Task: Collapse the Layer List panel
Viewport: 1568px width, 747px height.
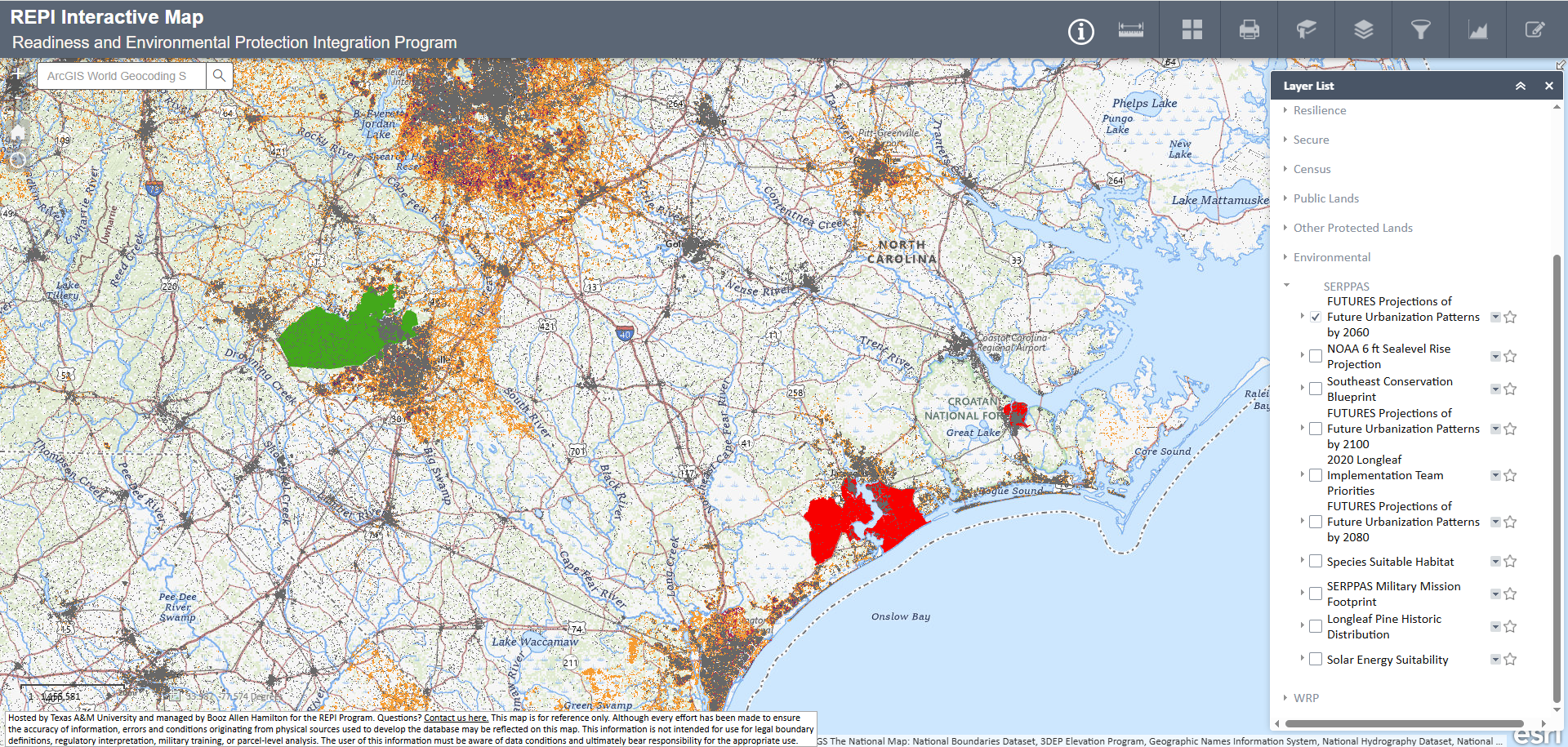Action: (x=1520, y=86)
